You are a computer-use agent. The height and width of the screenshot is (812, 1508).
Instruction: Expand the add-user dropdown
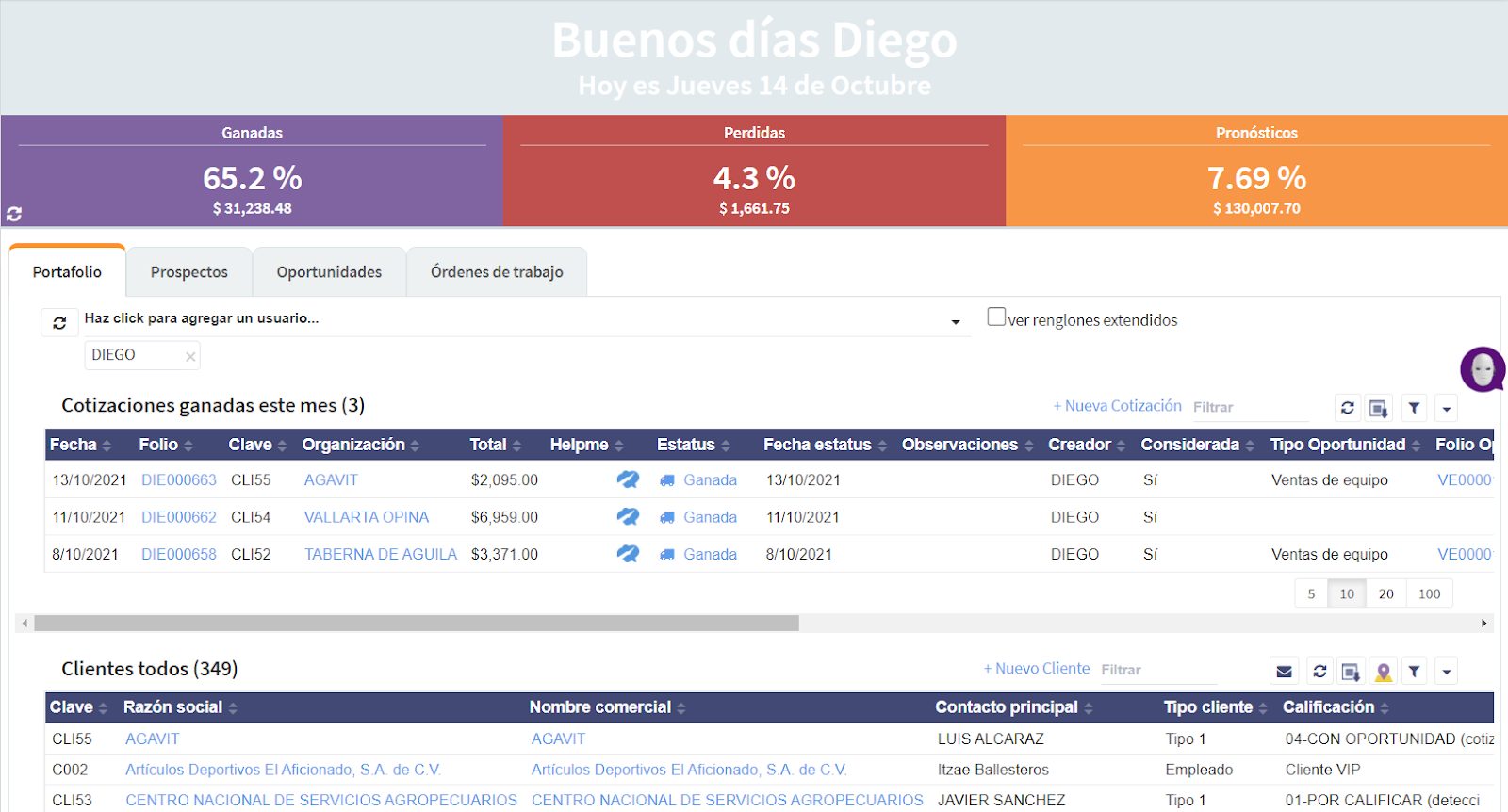955,321
